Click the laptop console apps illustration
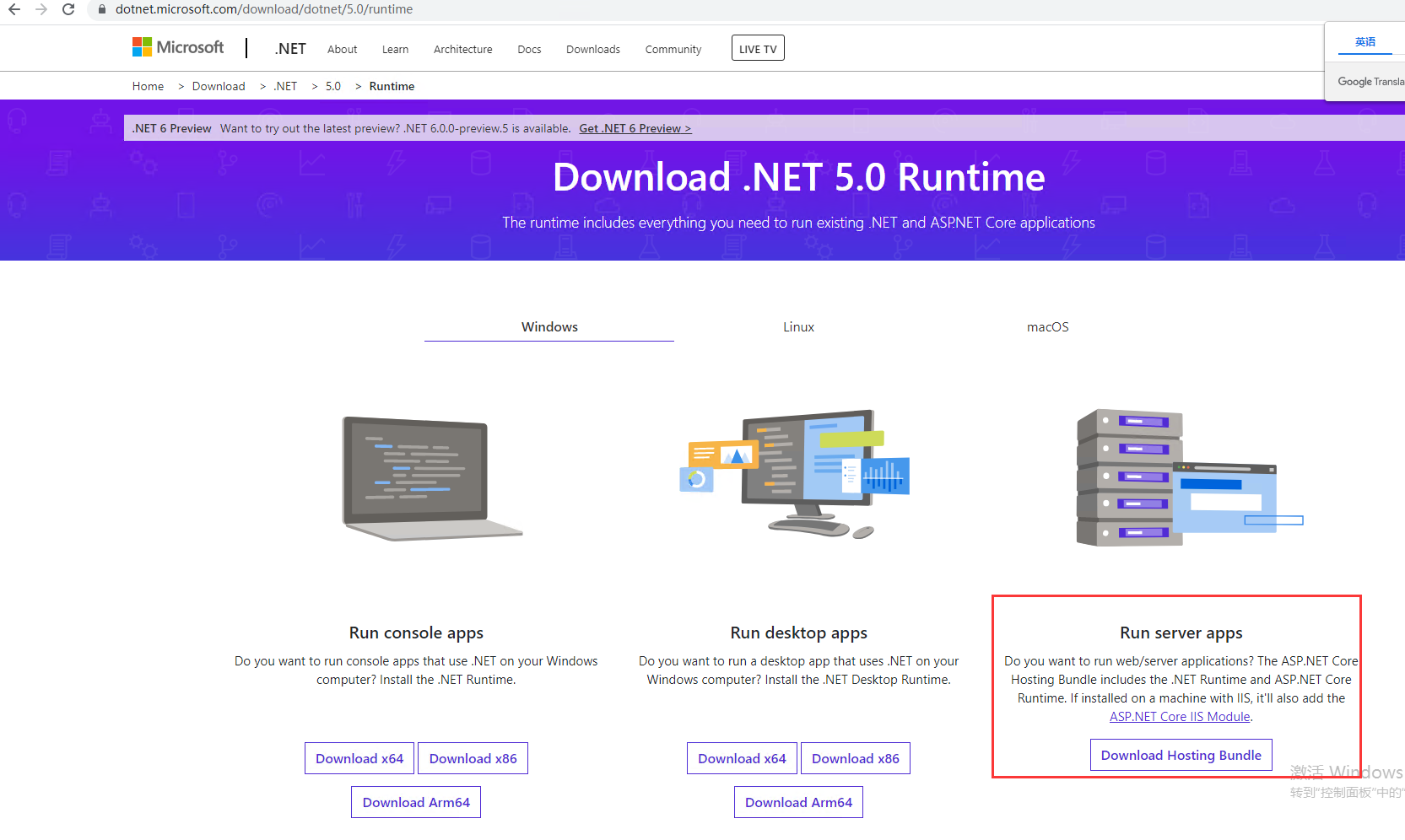Image resolution: width=1405 pixels, height=840 pixels. click(x=431, y=478)
